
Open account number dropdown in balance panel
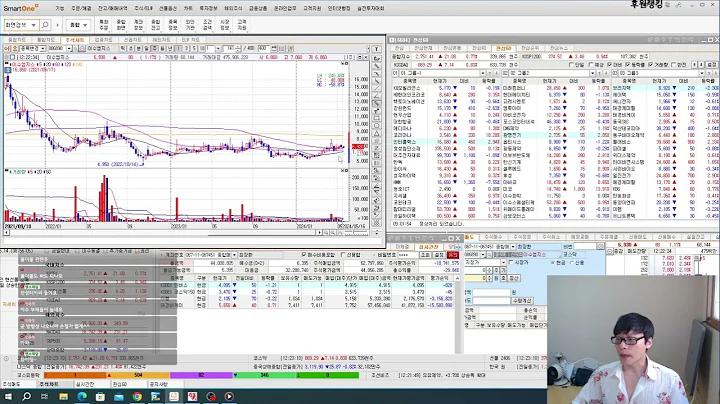[234, 254]
